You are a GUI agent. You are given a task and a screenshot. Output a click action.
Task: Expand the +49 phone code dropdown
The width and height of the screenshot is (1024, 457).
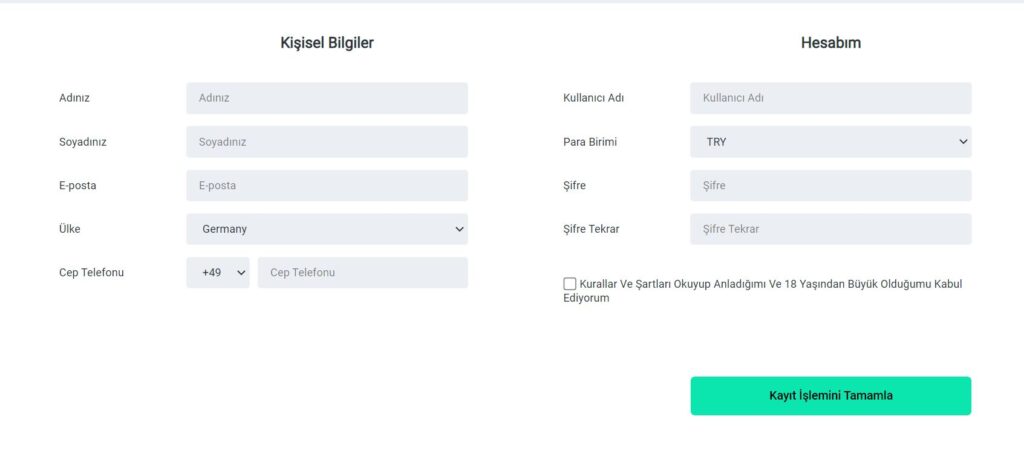click(217, 273)
